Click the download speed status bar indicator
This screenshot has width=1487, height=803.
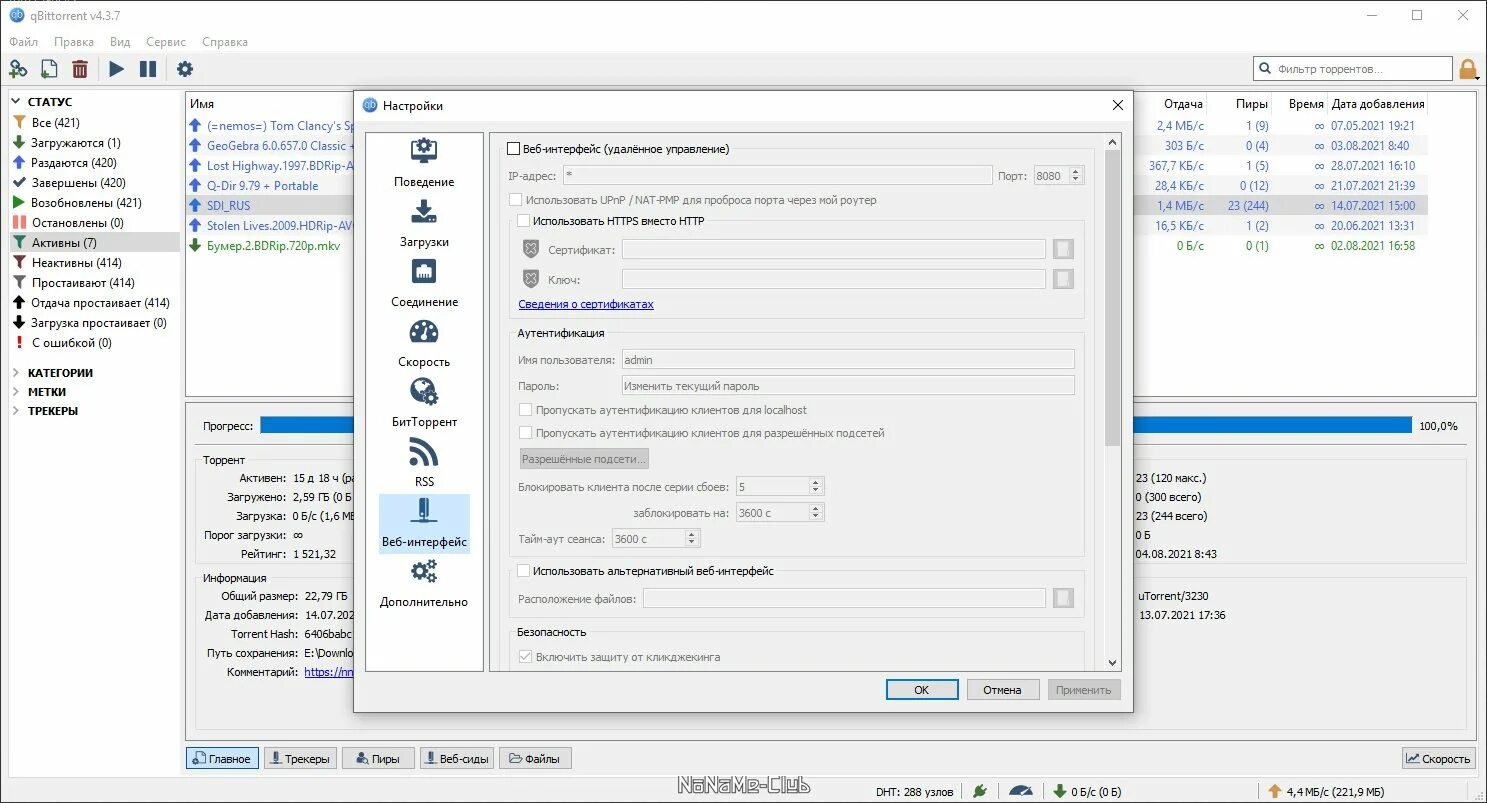point(1086,791)
